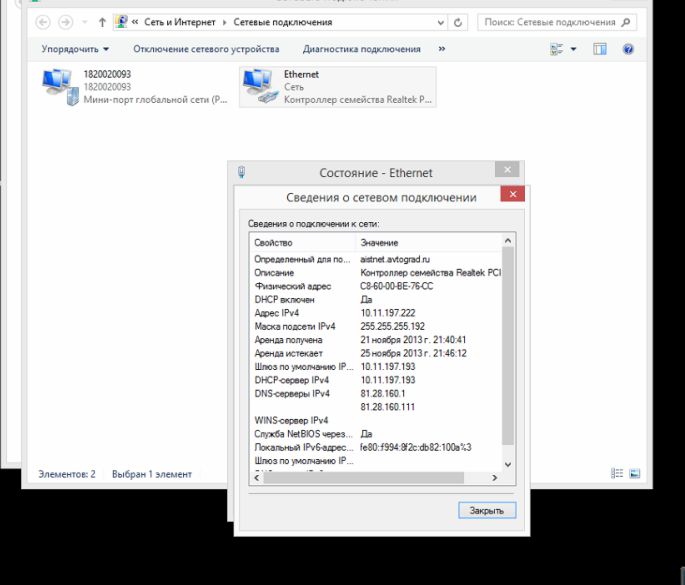Go back using the back arrow
The width and height of the screenshot is (685, 585).
(x=43, y=22)
